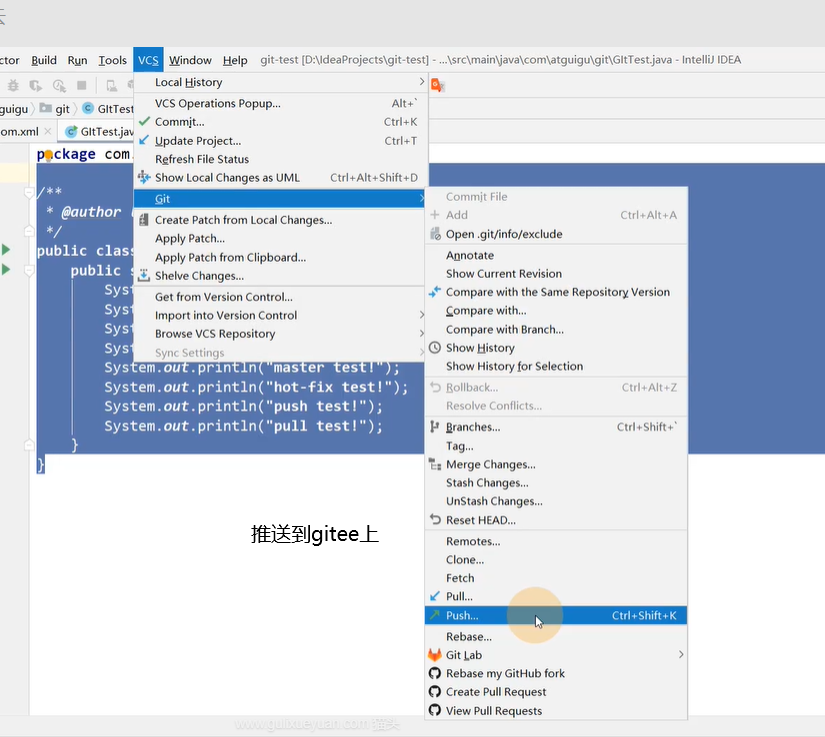Choose Tag... in the Git submenu
Screen dimensions: 825x737
tap(556, 446)
